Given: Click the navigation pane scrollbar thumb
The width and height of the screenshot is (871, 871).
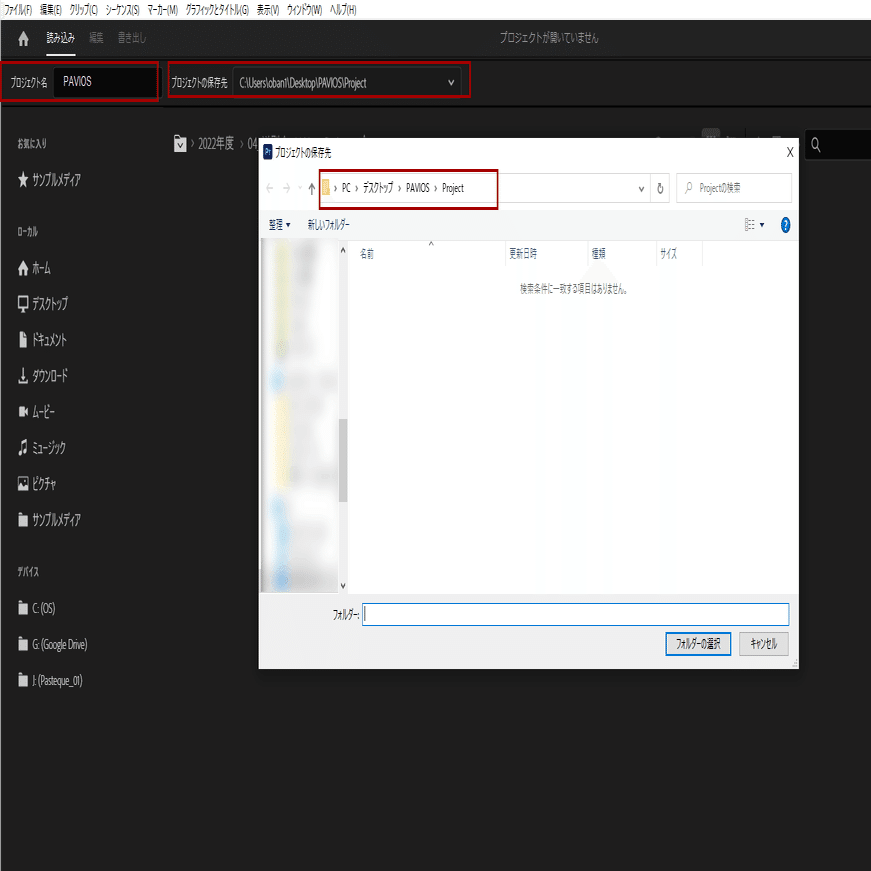Looking at the screenshot, I should coord(343,460).
